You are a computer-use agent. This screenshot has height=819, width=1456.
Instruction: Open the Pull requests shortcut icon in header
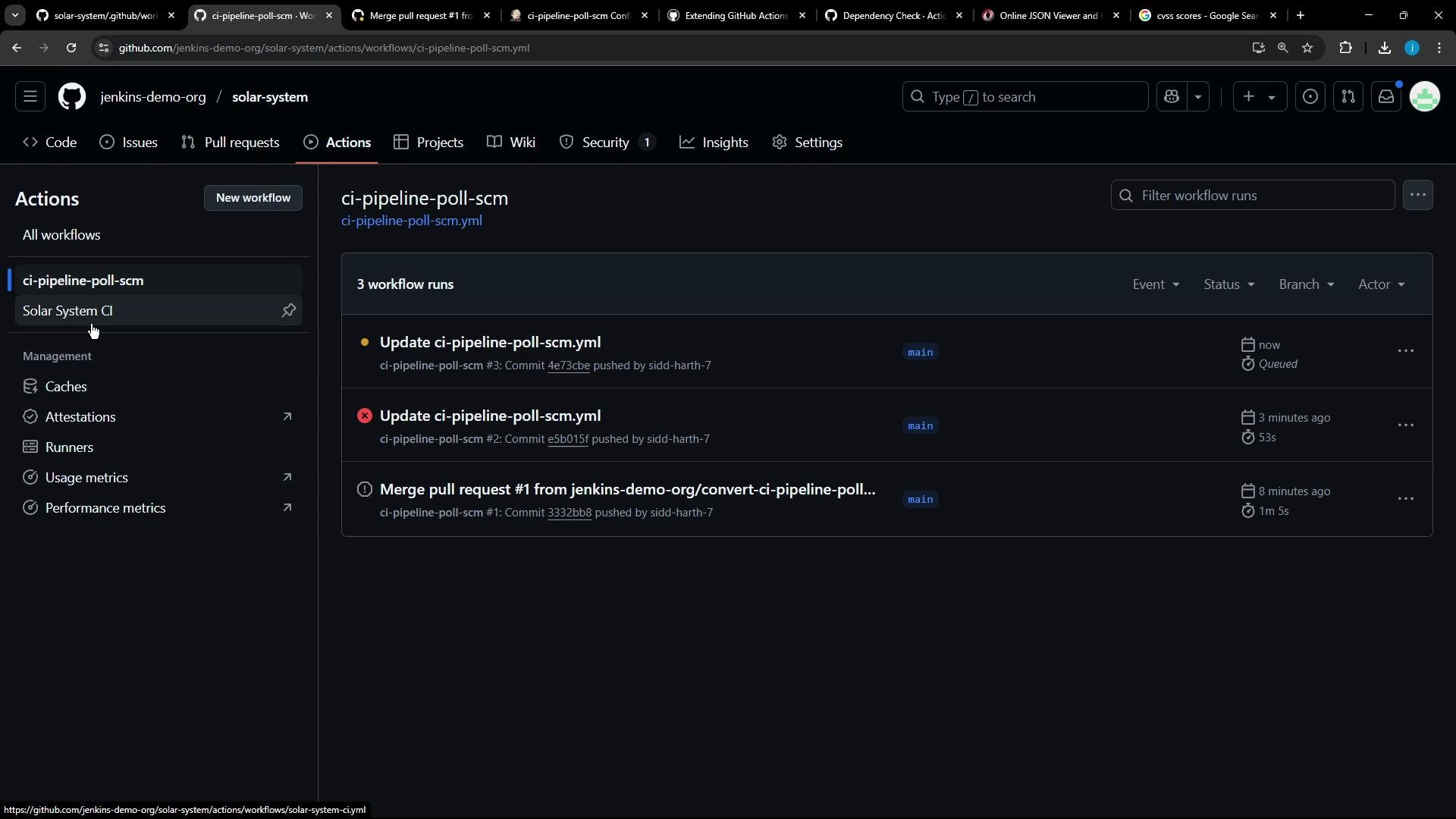(1348, 97)
